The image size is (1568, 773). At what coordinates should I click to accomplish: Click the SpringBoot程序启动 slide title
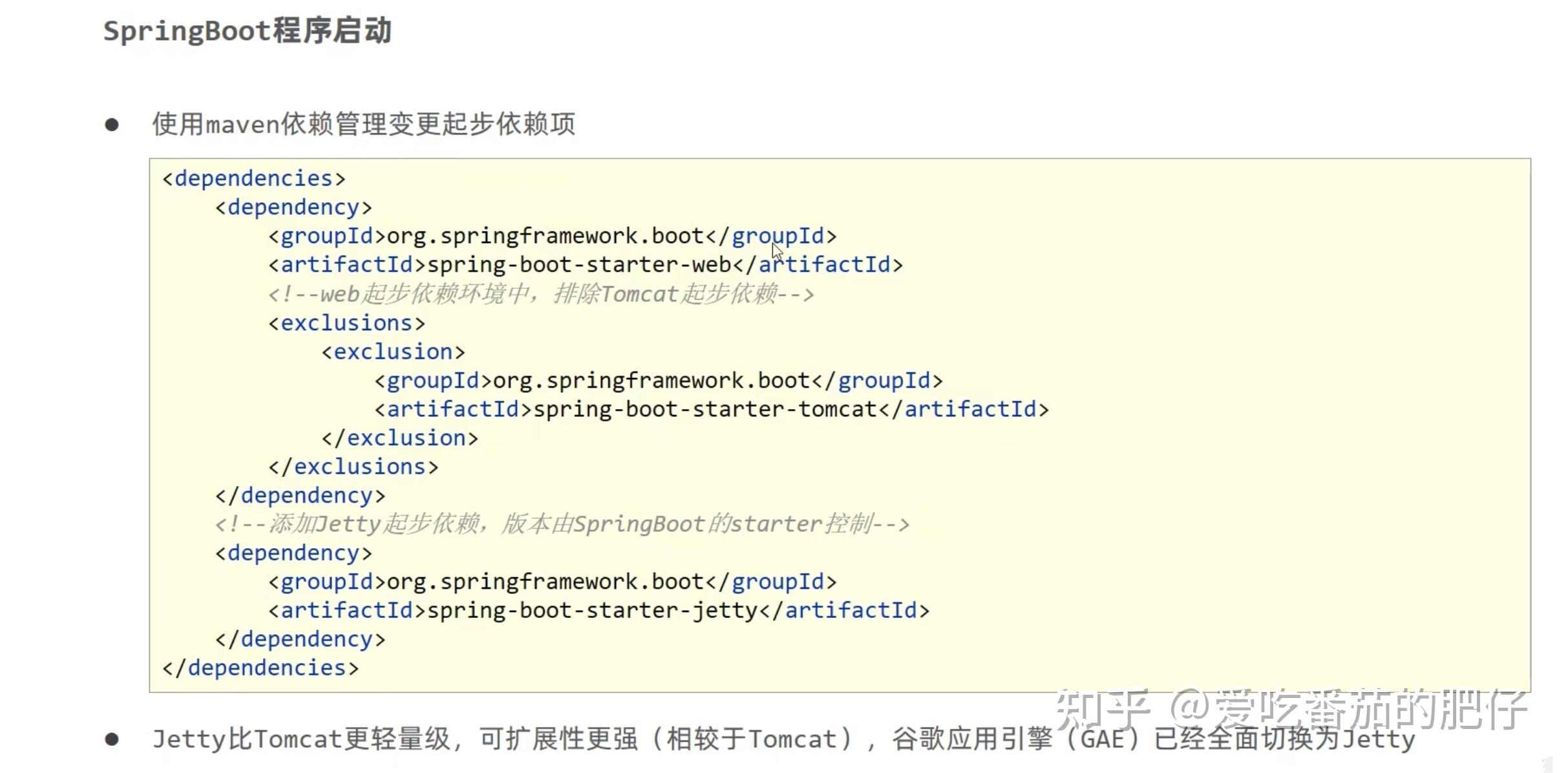click(x=248, y=30)
